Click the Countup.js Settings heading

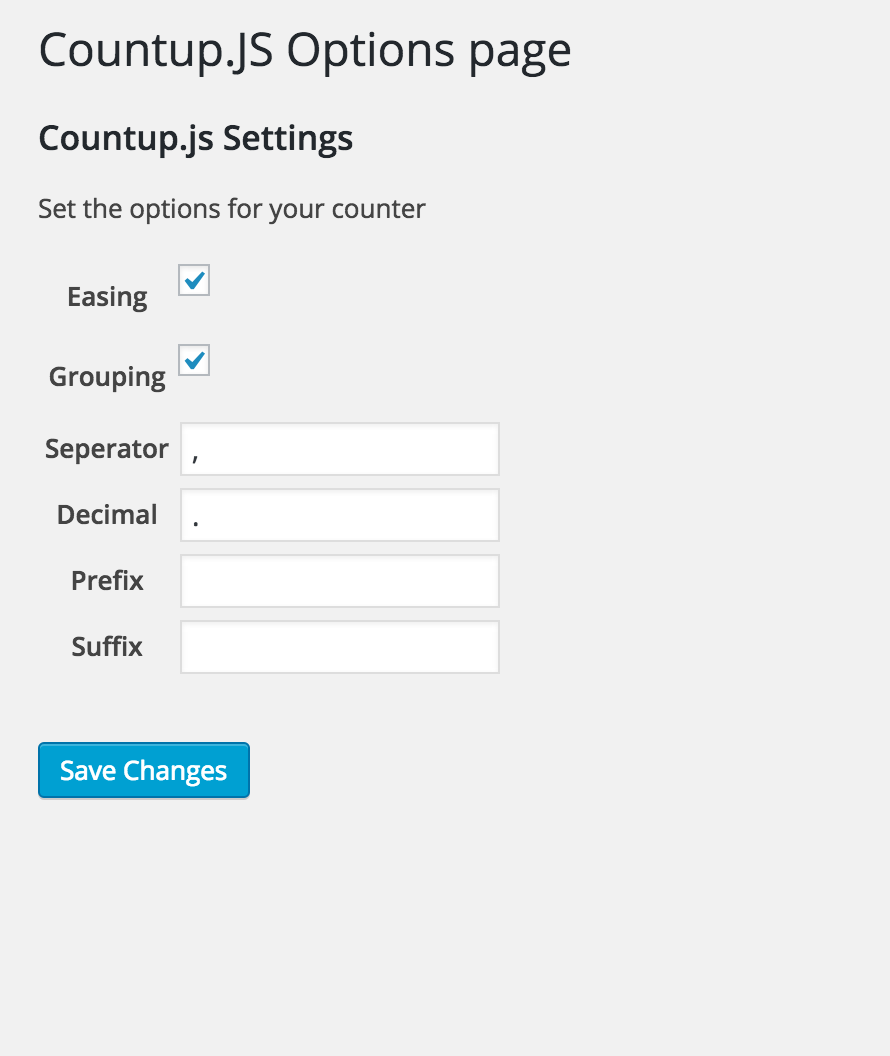(x=196, y=139)
